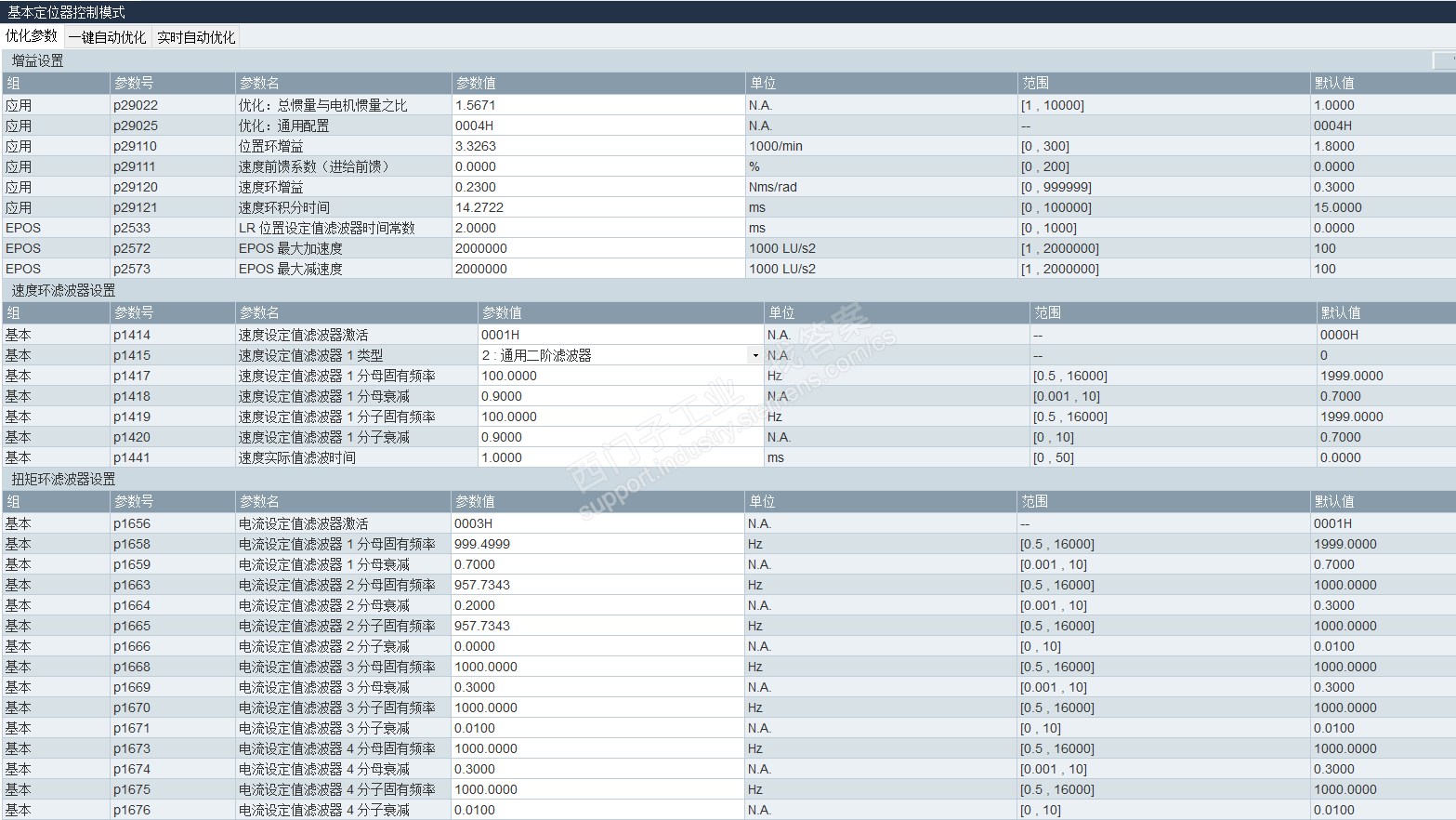This screenshot has height=820, width=1456.
Task: Click the p29121 default value 15.0000
Action: point(1338,207)
